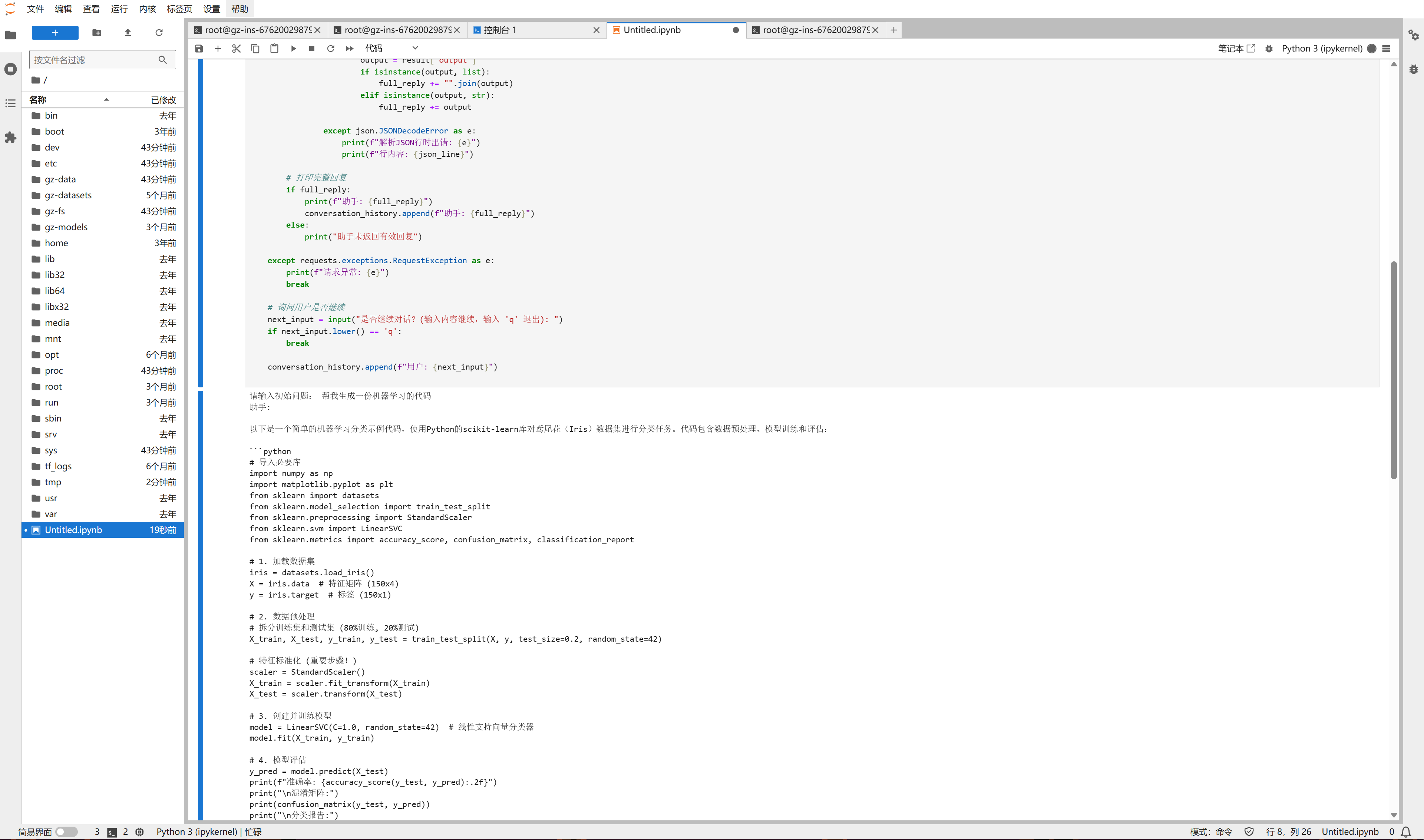
Task: Open the 内核 menu
Action: [x=147, y=9]
